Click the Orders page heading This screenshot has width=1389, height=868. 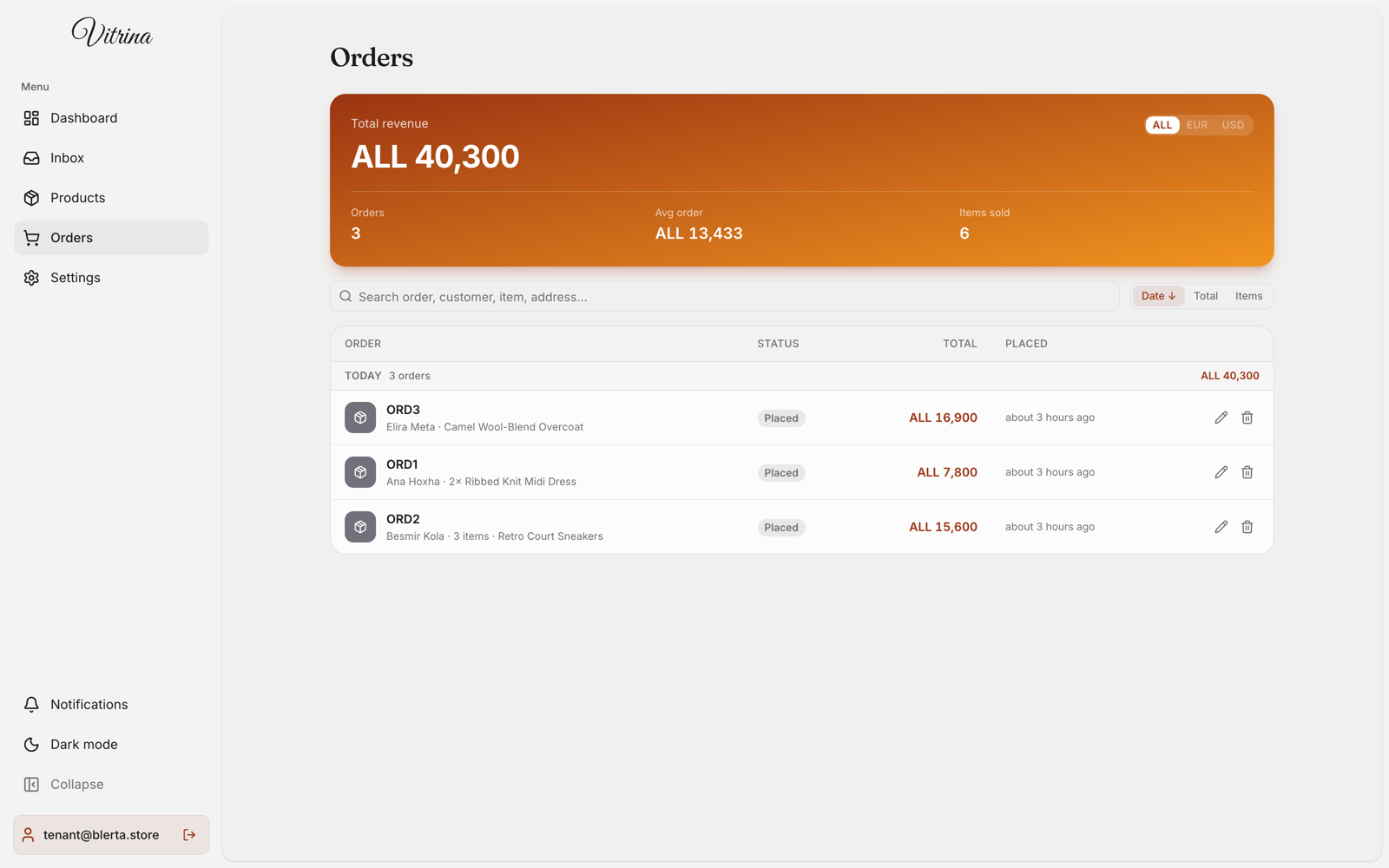point(372,57)
